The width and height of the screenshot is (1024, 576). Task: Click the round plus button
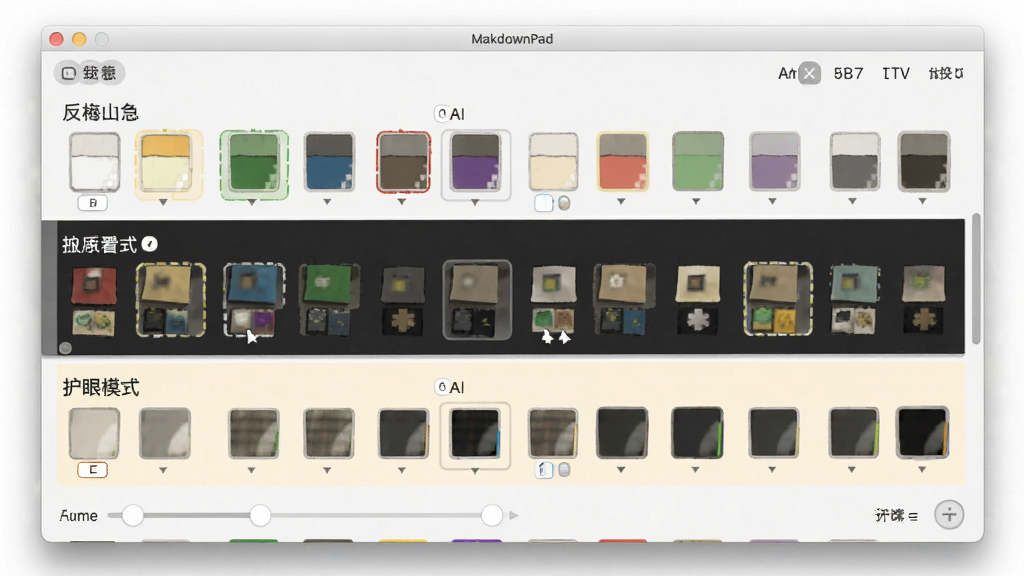tap(949, 515)
